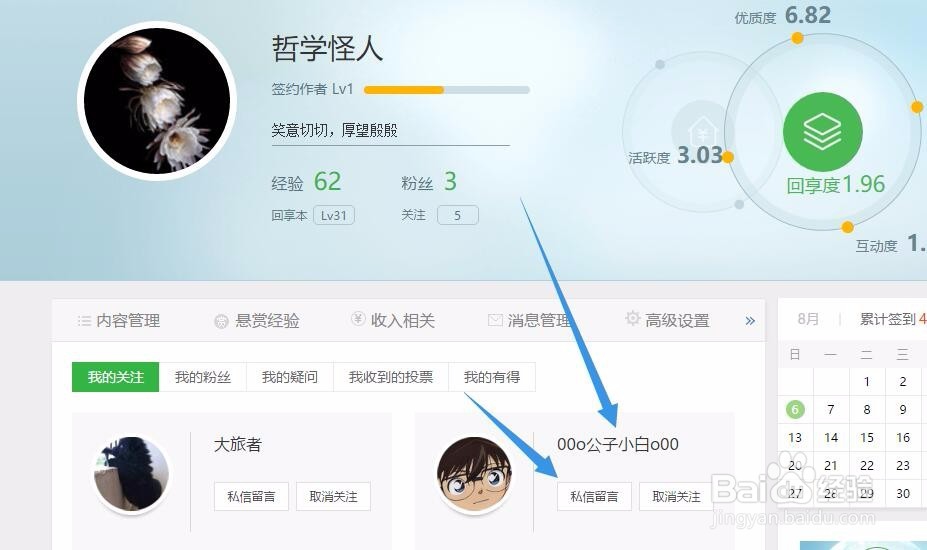The height and width of the screenshot is (550, 927).
Task: Open the 我的有得 tab
Action: pos(492,377)
